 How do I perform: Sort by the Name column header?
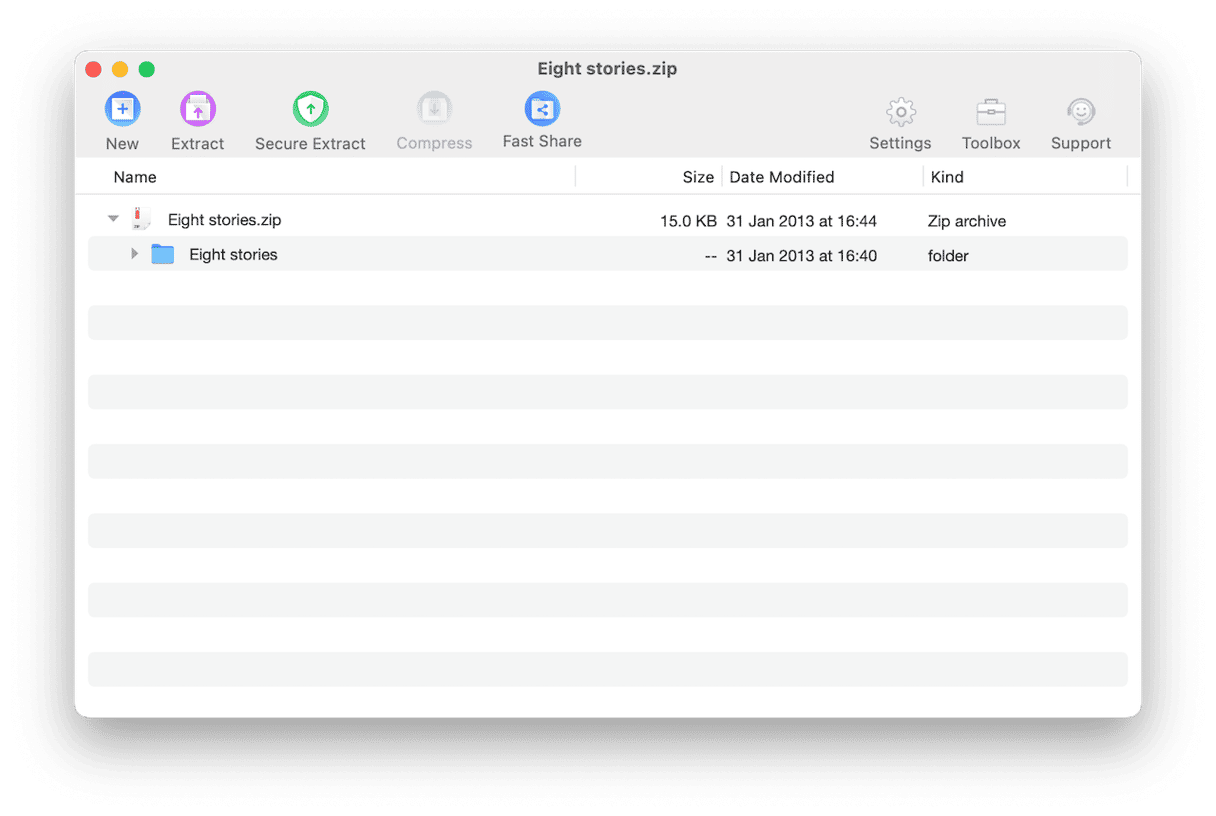click(x=135, y=177)
